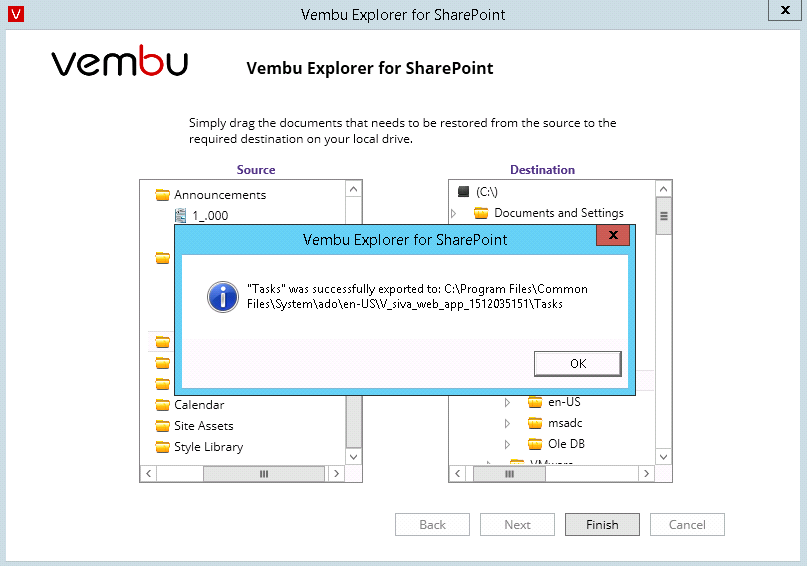Image resolution: width=807 pixels, height=566 pixels.
Task: Click the Destination heading label
Action: [x=542, y=170]
